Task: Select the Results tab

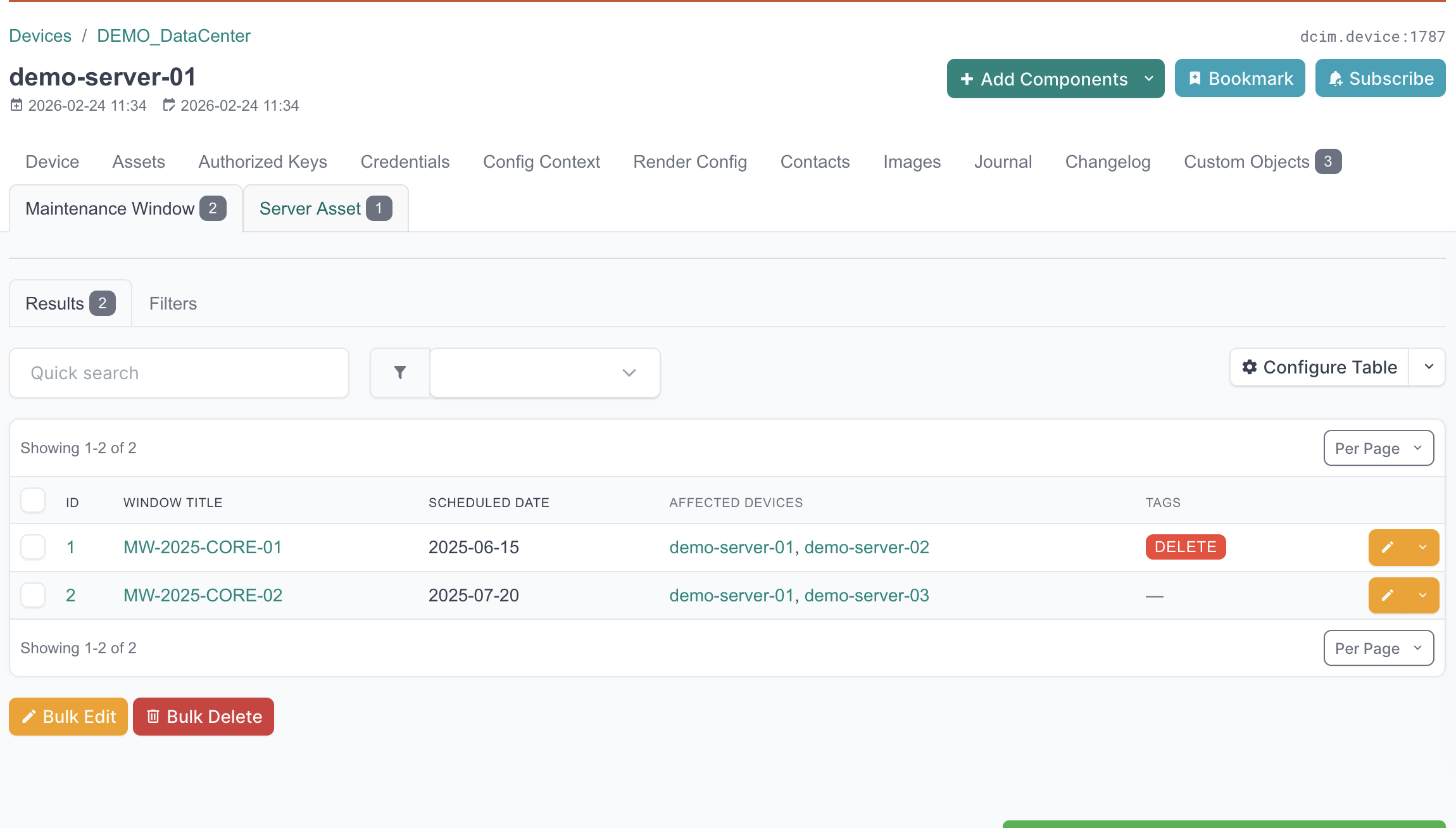Action: pos(70,303)
